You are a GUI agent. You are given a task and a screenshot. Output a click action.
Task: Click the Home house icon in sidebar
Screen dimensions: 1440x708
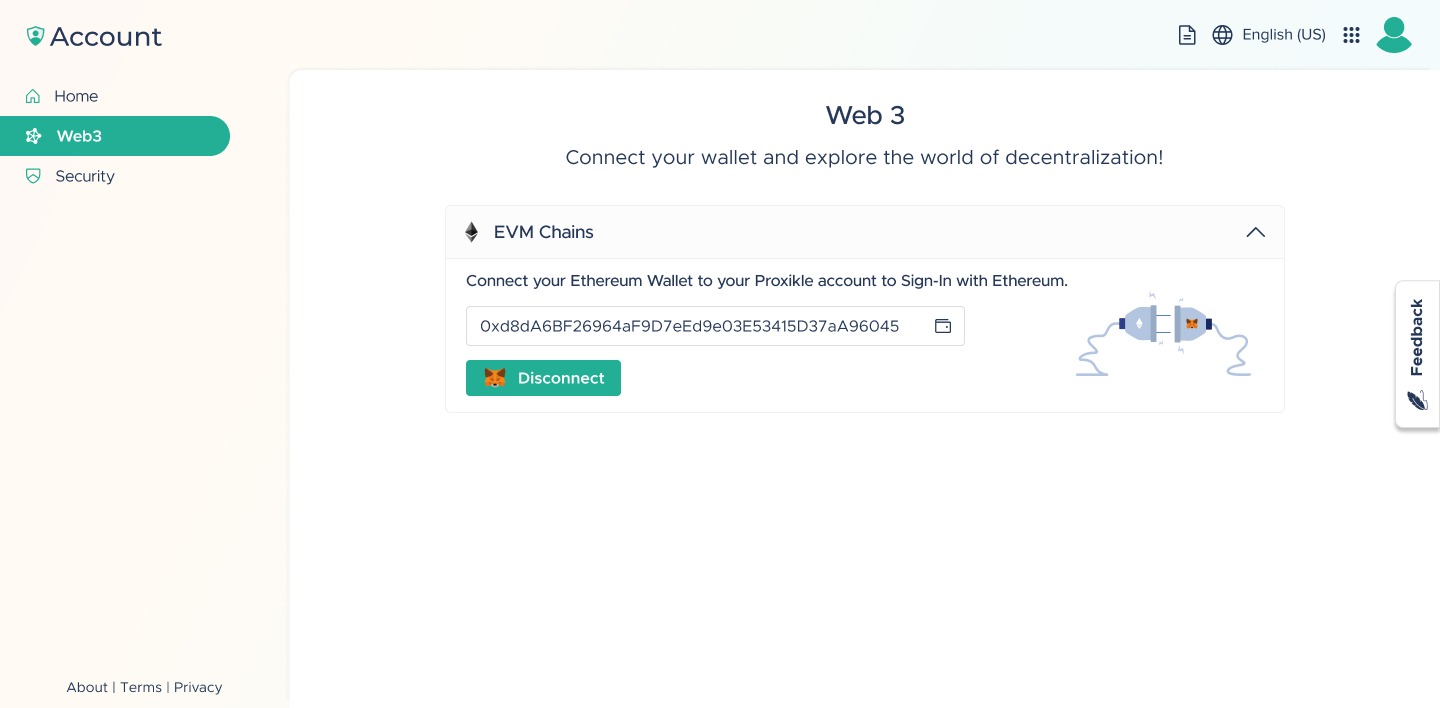pyautogui.click(x=33, y=96)
